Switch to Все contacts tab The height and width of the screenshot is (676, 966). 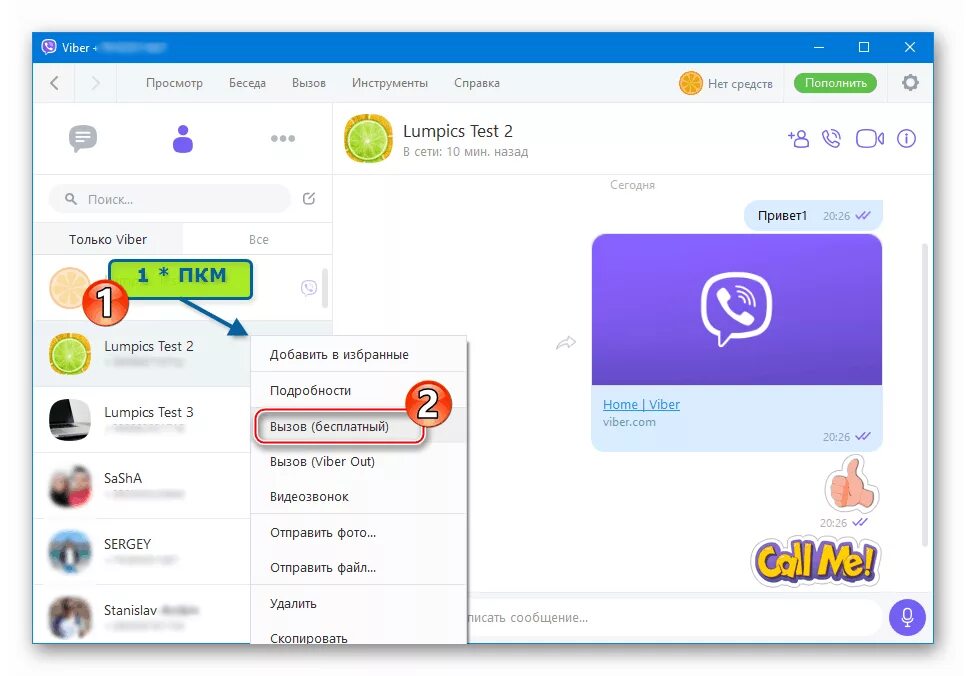coord(258,239)
